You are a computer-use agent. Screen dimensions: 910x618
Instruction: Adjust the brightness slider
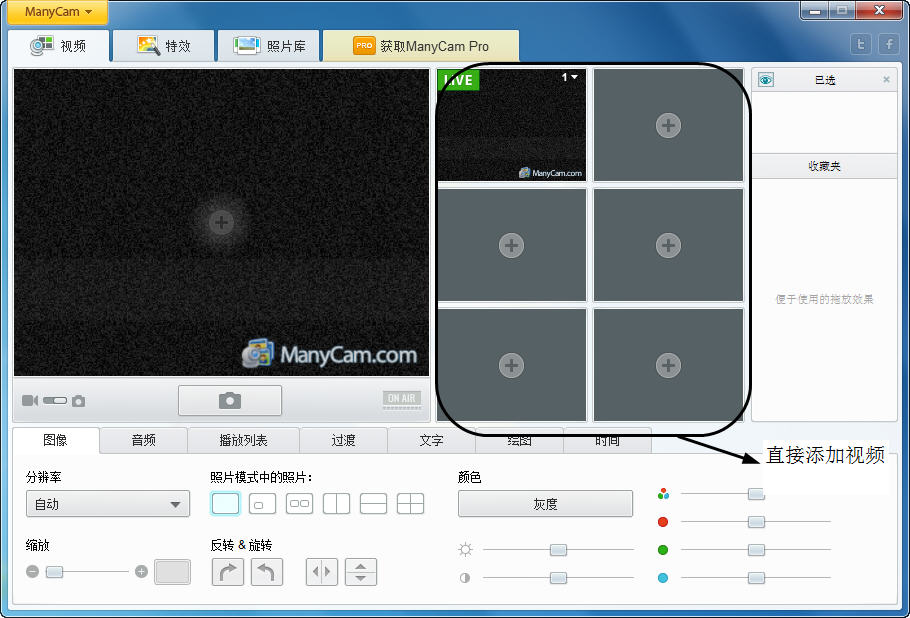557,549
